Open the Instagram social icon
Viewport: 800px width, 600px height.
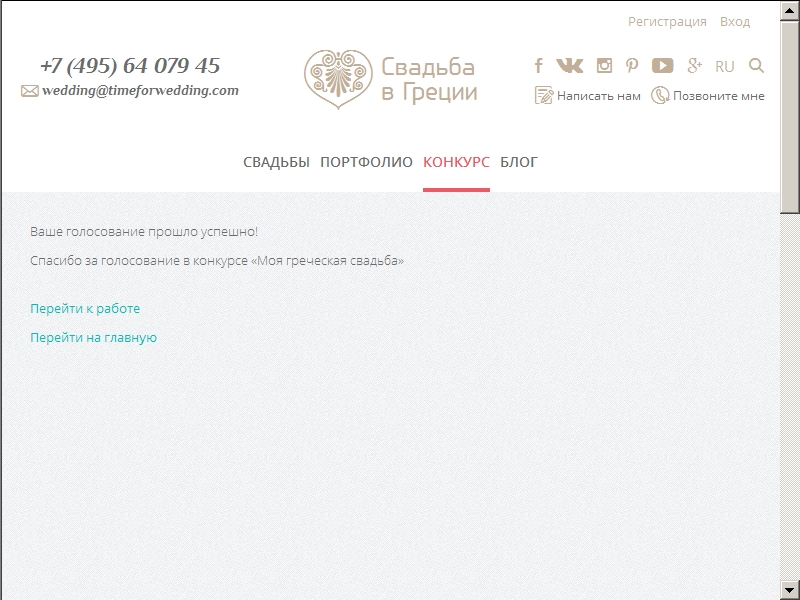click(604, 66)
